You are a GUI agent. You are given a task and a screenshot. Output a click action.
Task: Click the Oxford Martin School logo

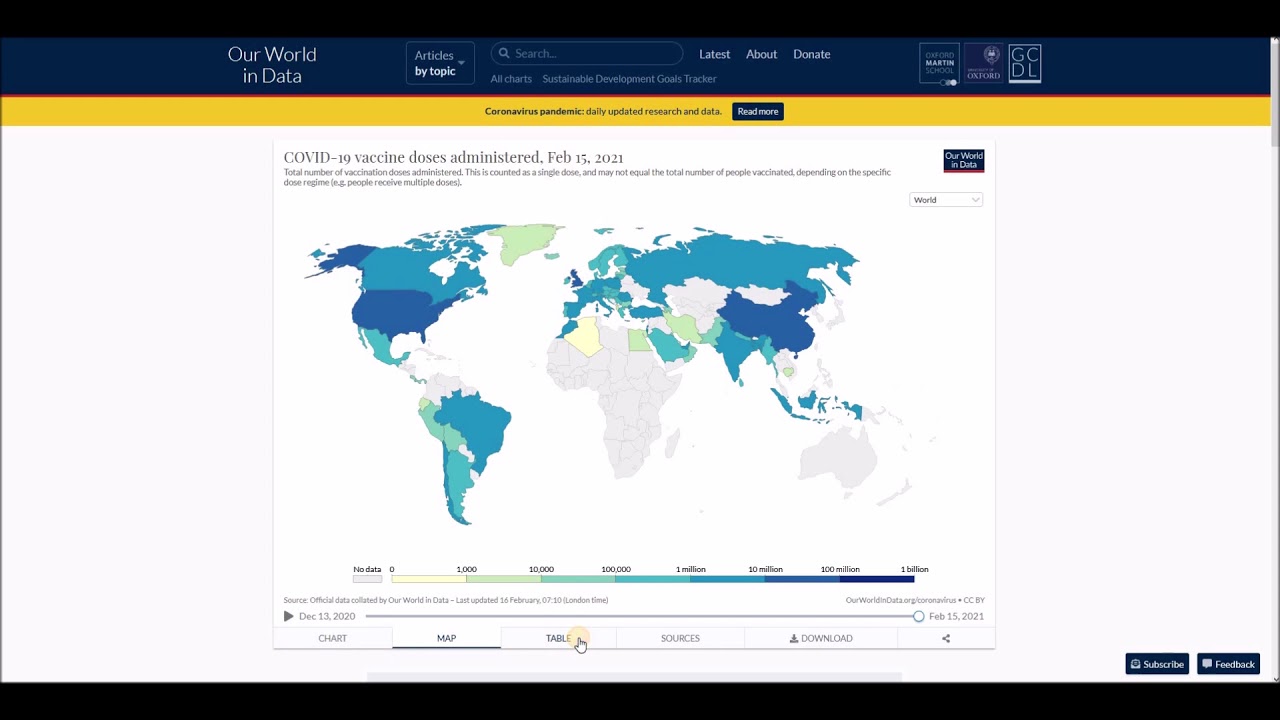pyautogui.click(x=939, y=64)
